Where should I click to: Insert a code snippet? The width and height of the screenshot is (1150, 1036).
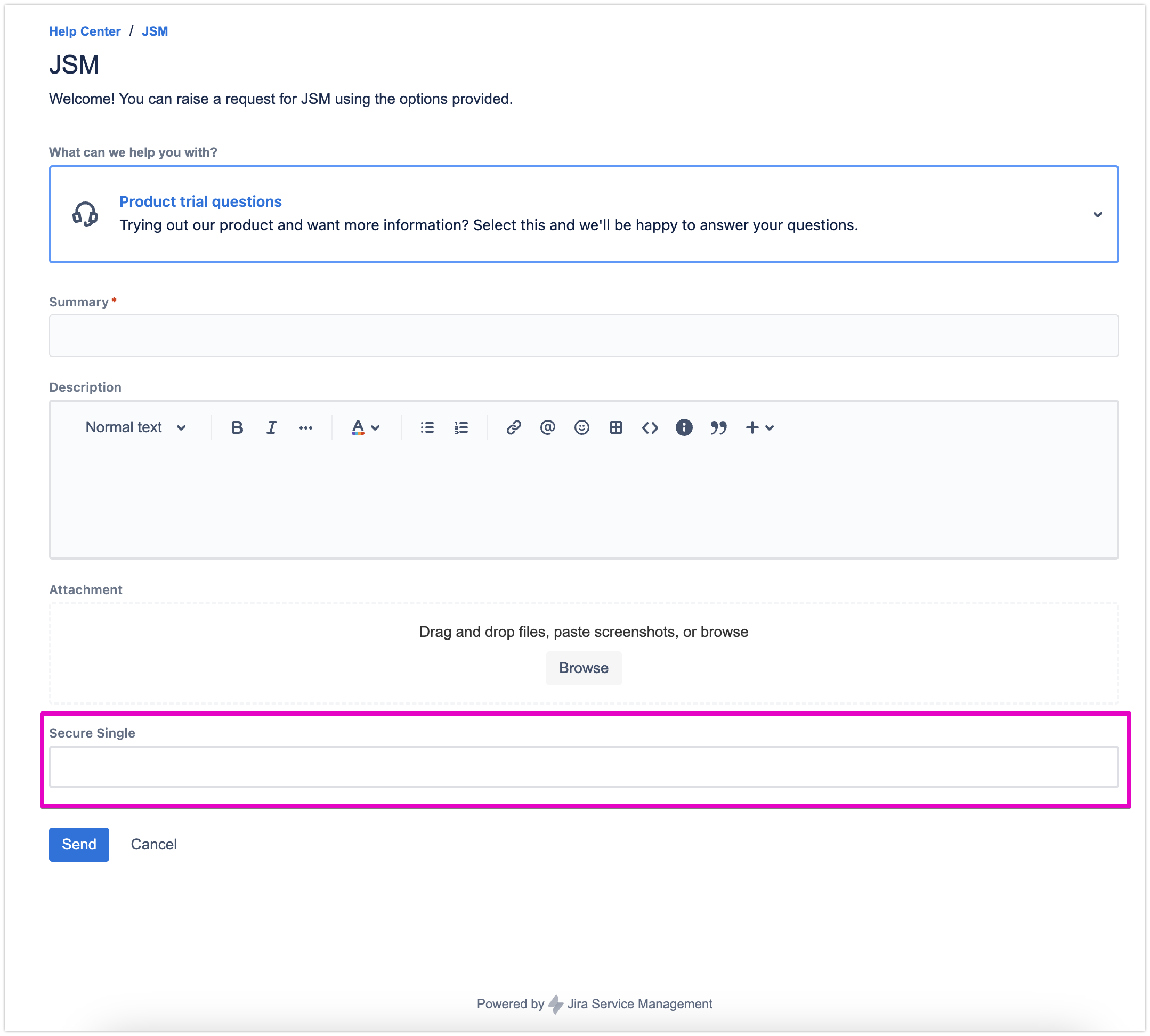coord(650,427)
